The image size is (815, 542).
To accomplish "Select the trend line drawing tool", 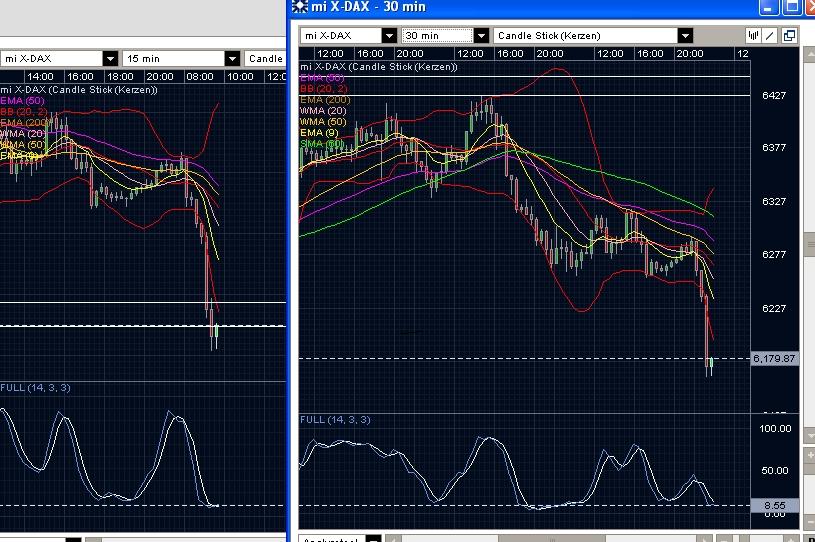I will point(770,35).
